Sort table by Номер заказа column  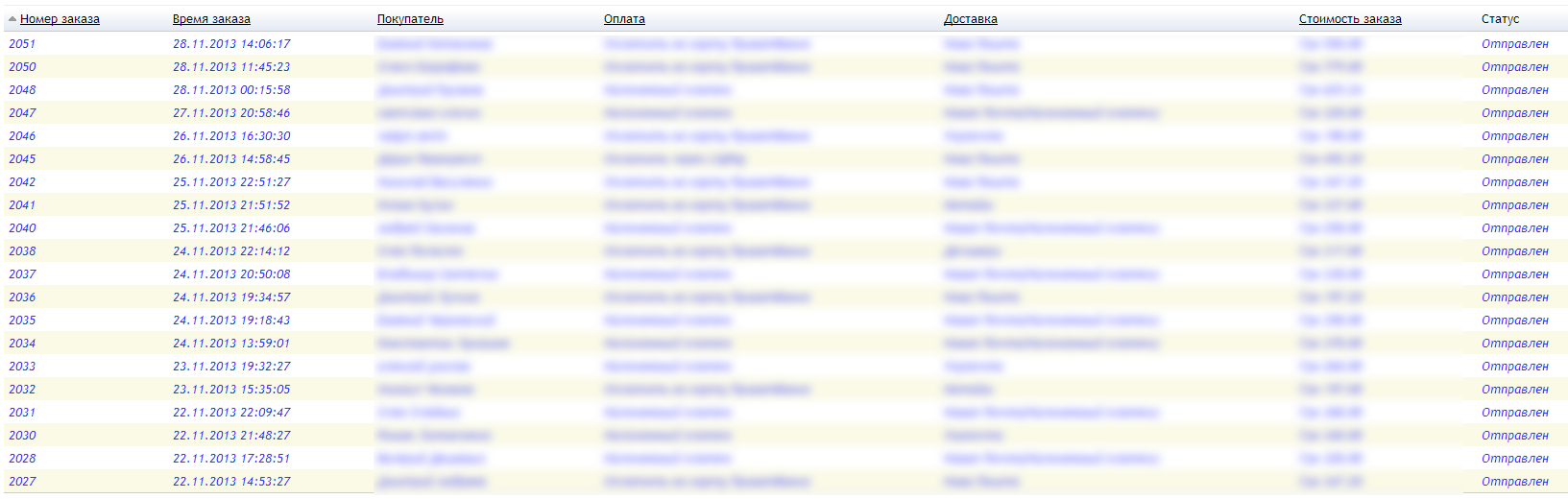60,19
